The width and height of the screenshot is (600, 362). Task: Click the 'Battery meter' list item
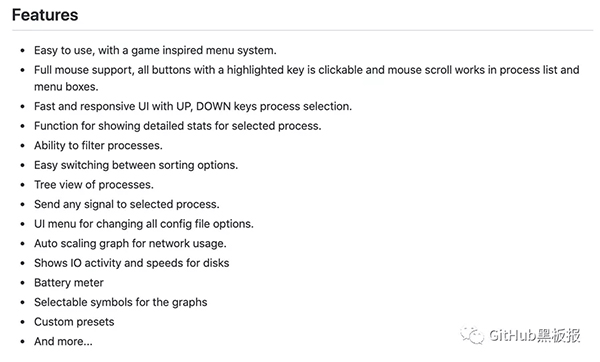pos(69,283)
